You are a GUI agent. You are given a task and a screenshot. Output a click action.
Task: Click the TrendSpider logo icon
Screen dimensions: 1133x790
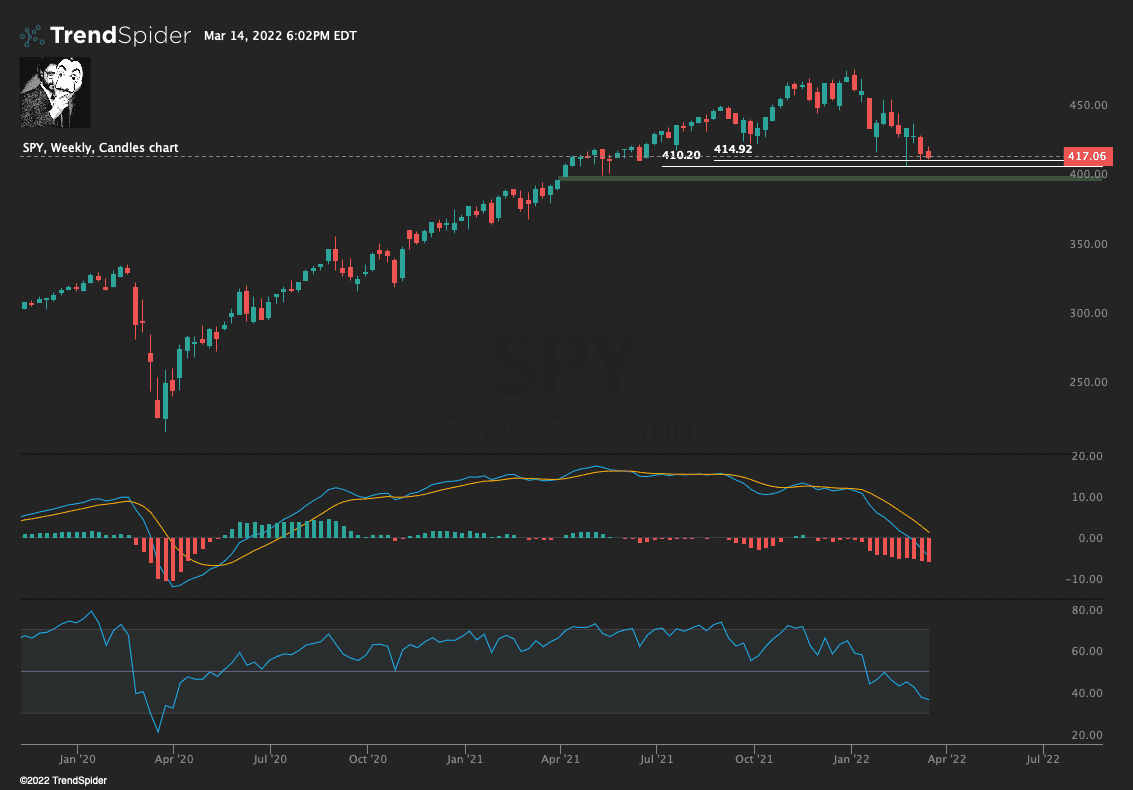pyautogui.click(x=33, y=36)
